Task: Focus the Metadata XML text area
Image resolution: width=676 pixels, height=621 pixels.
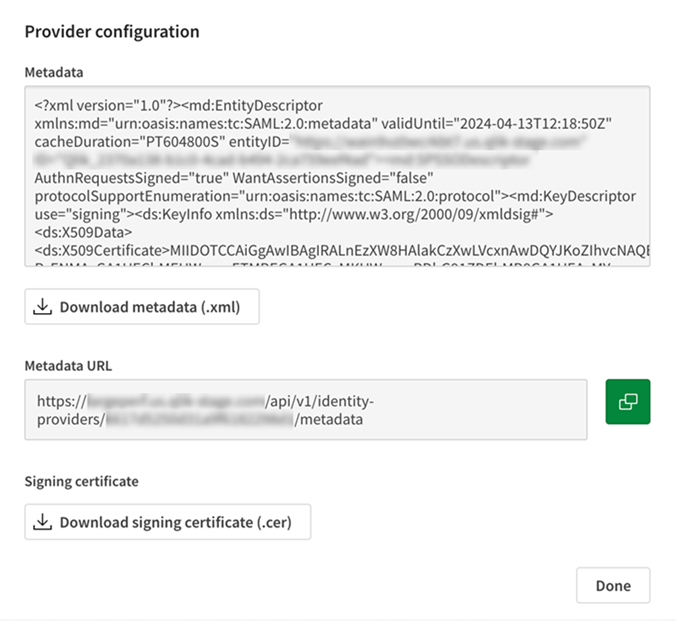Action: point(337,176)
